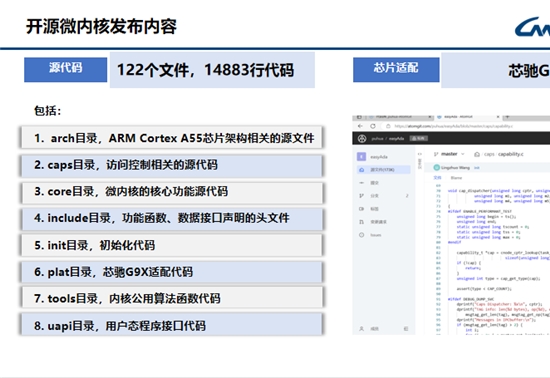Image resolution: width=550 pixels, height=378 pixels.
Task: Click the AtomGit logo in the dark header
Action: (x=362, y=139)
